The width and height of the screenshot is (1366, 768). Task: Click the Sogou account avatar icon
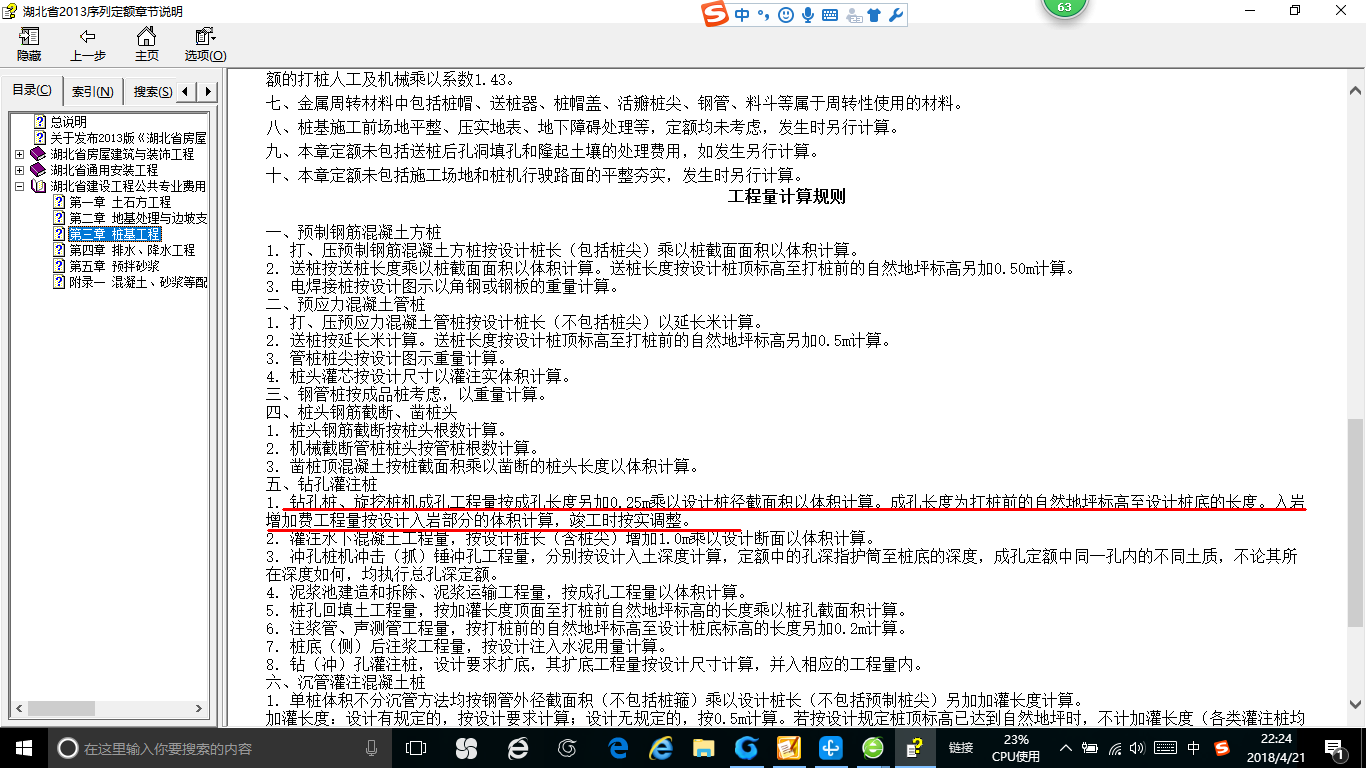pyautogui.click(x=853, y=15)
